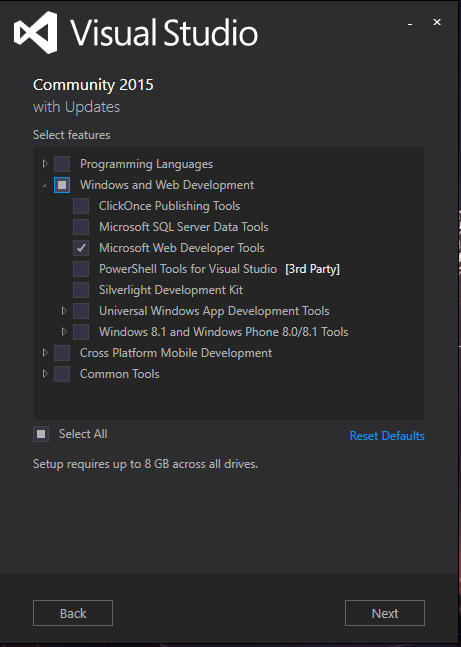Expand Cross Platform Mobile Development node
The width and height of the screenshot is (461, 647).
click(x=45, y=352)
